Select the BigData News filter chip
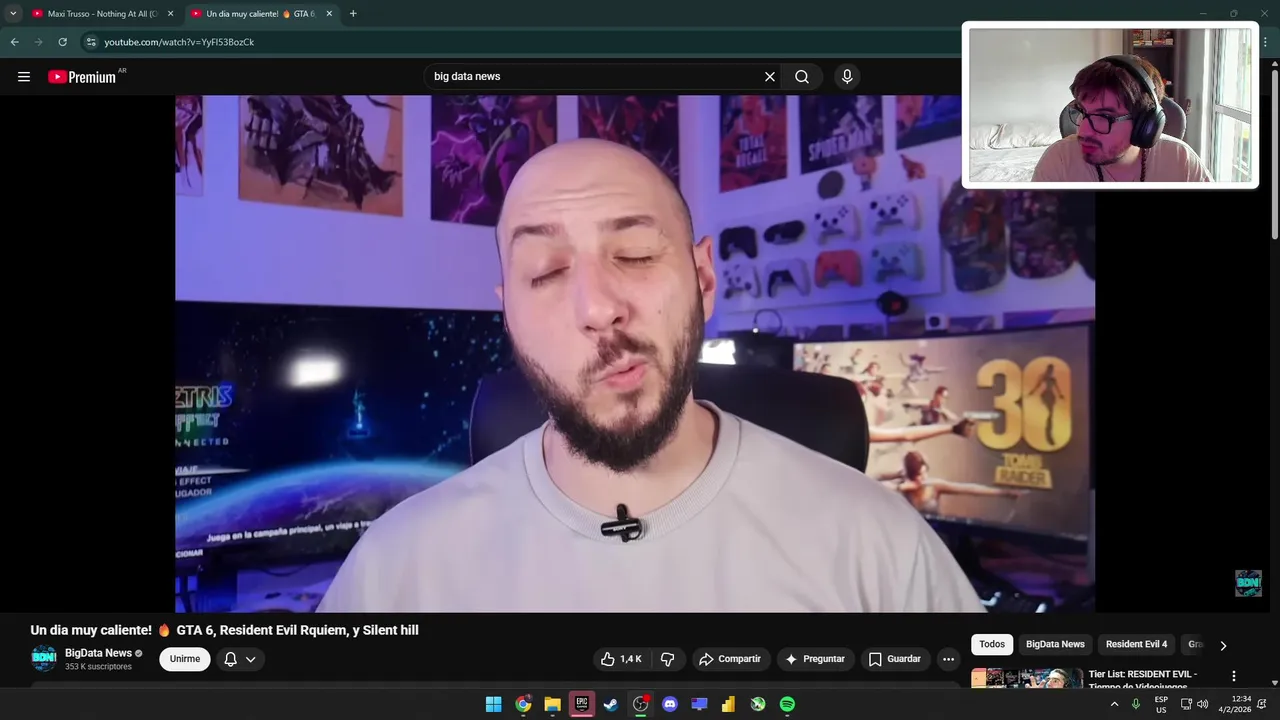Image resolution: width=1280 pixels, height=720 pixels. 1055,645
